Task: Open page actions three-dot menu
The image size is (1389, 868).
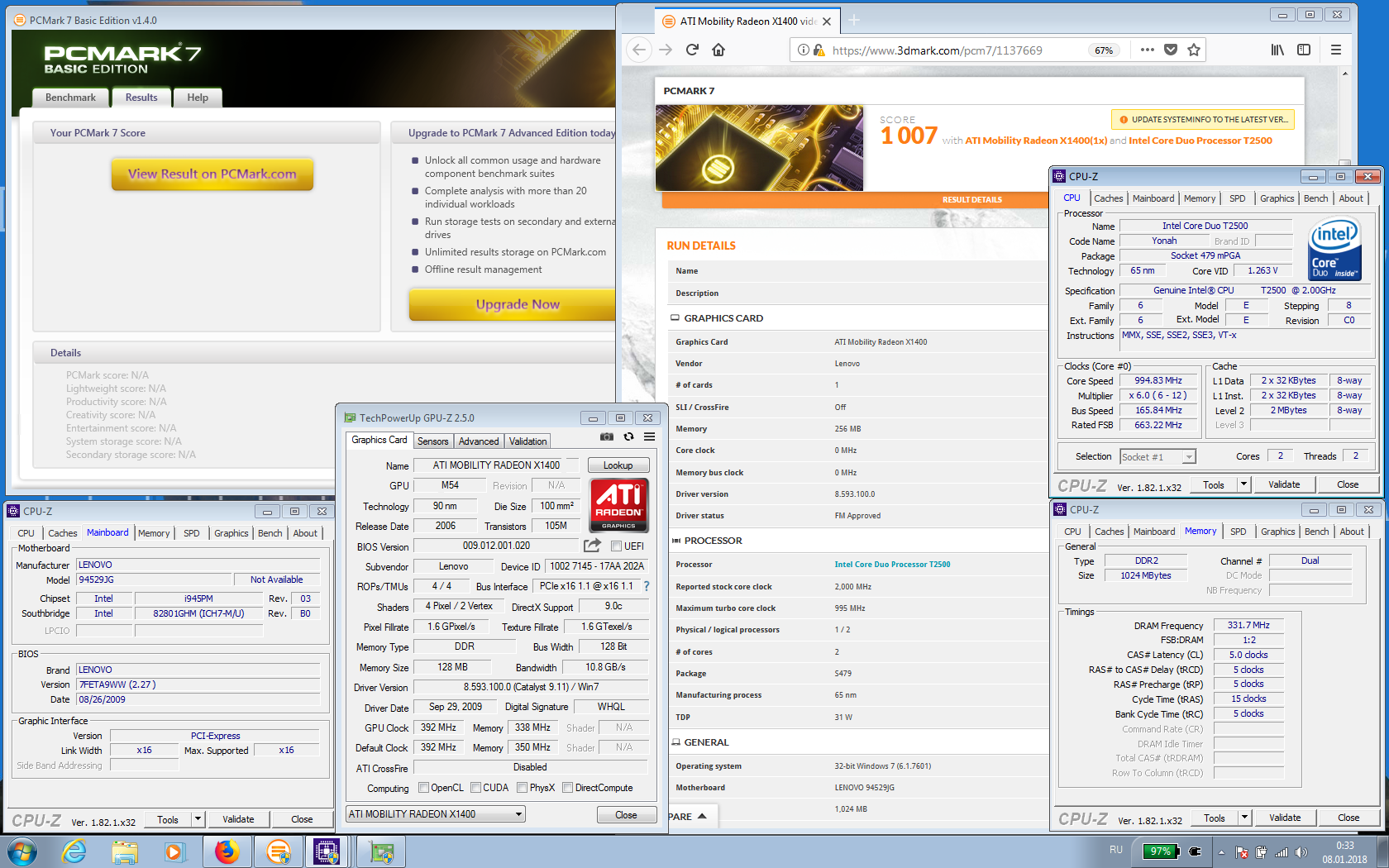Action: click(x=1147, y=50)
